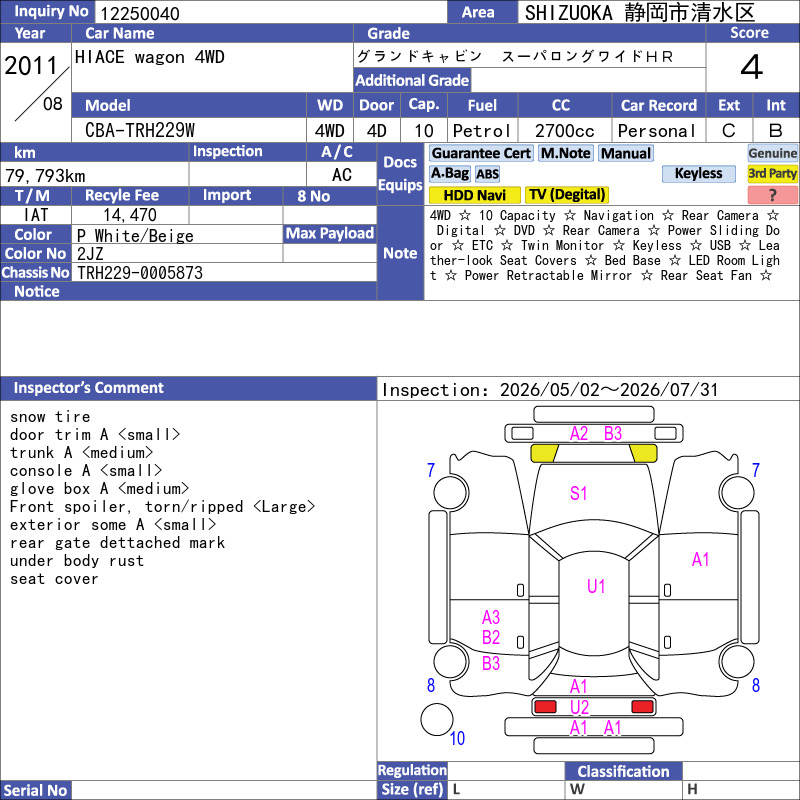Select the Keyless equipment badge
This screenshot has height=800, width=800.
[x=698, y=173]
